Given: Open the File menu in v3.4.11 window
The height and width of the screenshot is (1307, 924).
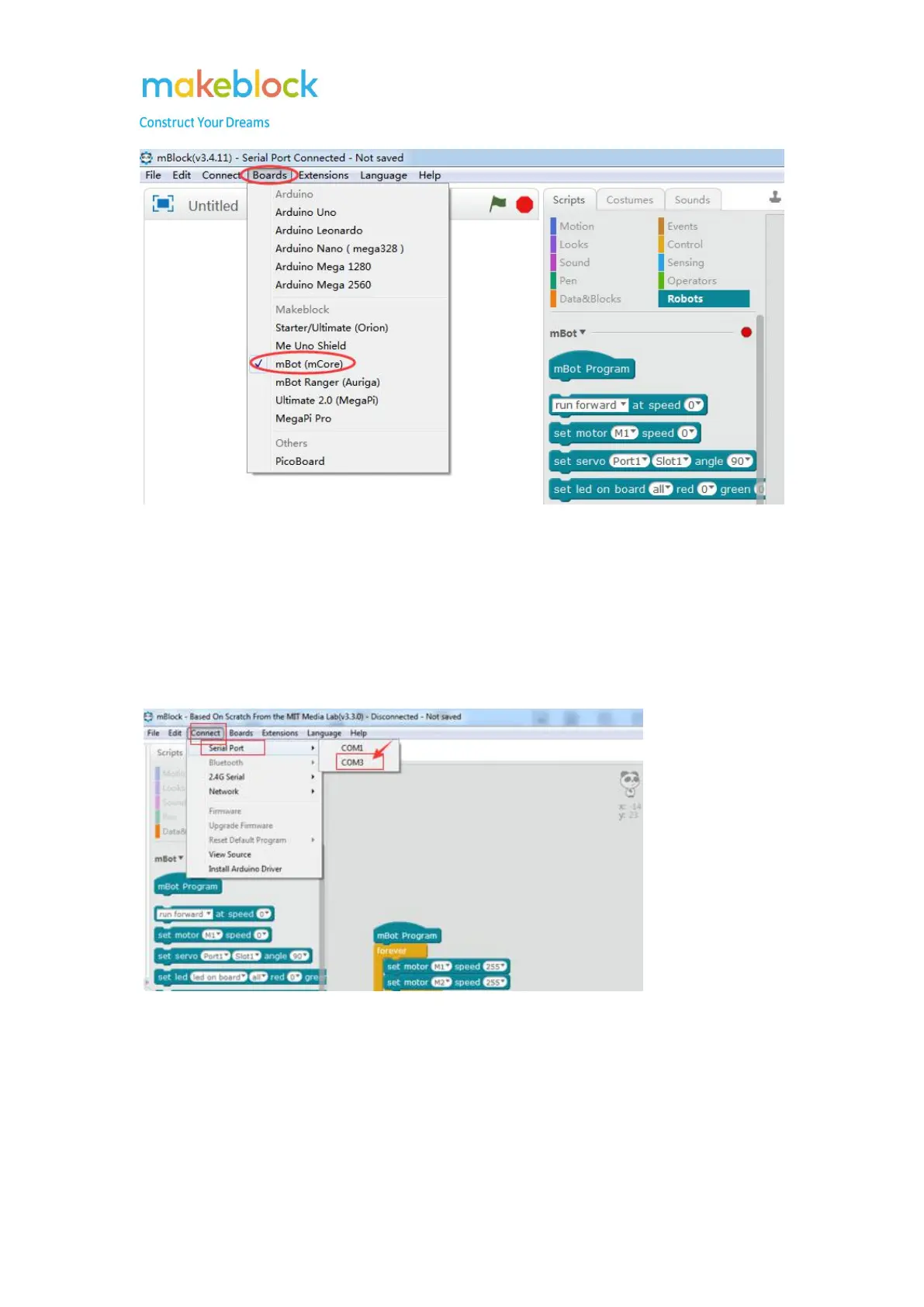Looking at the screenshot, I should click(x=154, y=175).
